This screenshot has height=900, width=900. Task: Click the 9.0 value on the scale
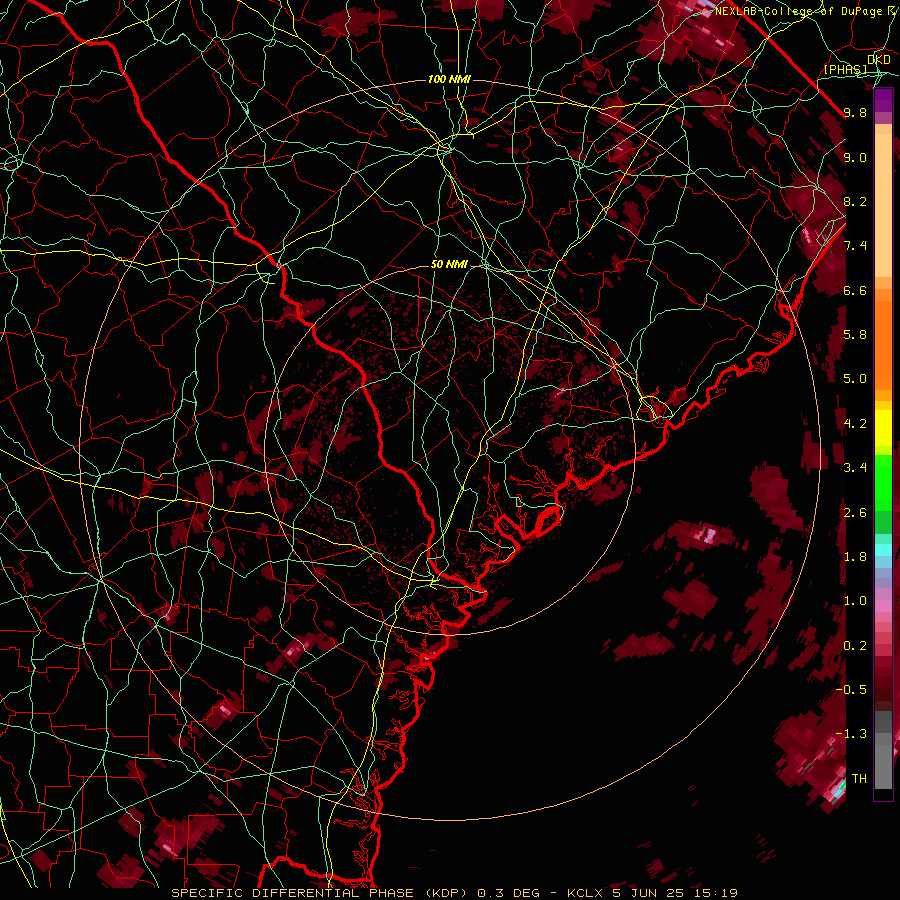855,157
